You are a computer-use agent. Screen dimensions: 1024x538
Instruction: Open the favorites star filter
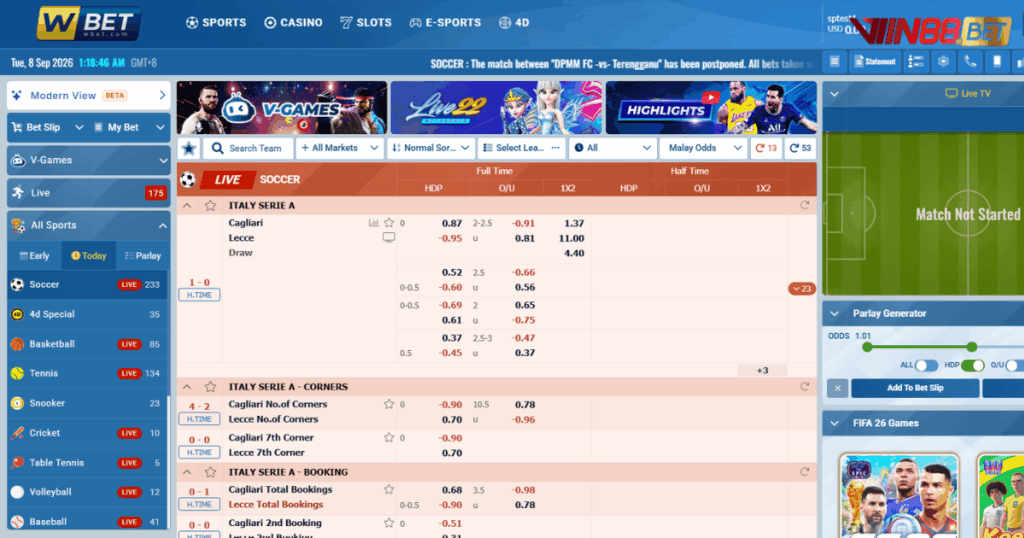tap(189, 148)
